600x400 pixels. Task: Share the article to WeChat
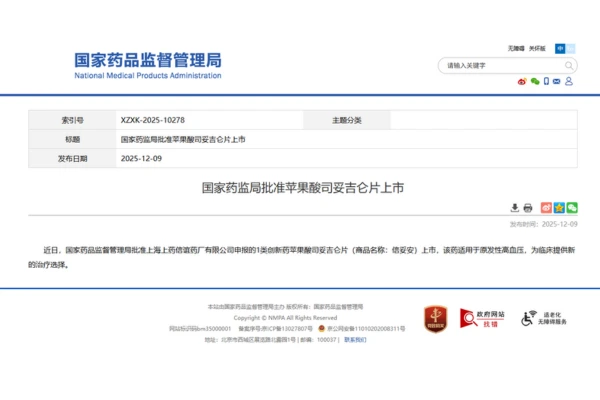[x=572, y=208]
